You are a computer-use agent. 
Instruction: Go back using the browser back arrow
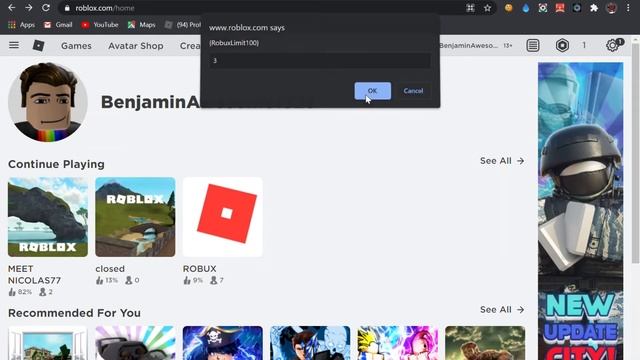click(11, 8)
